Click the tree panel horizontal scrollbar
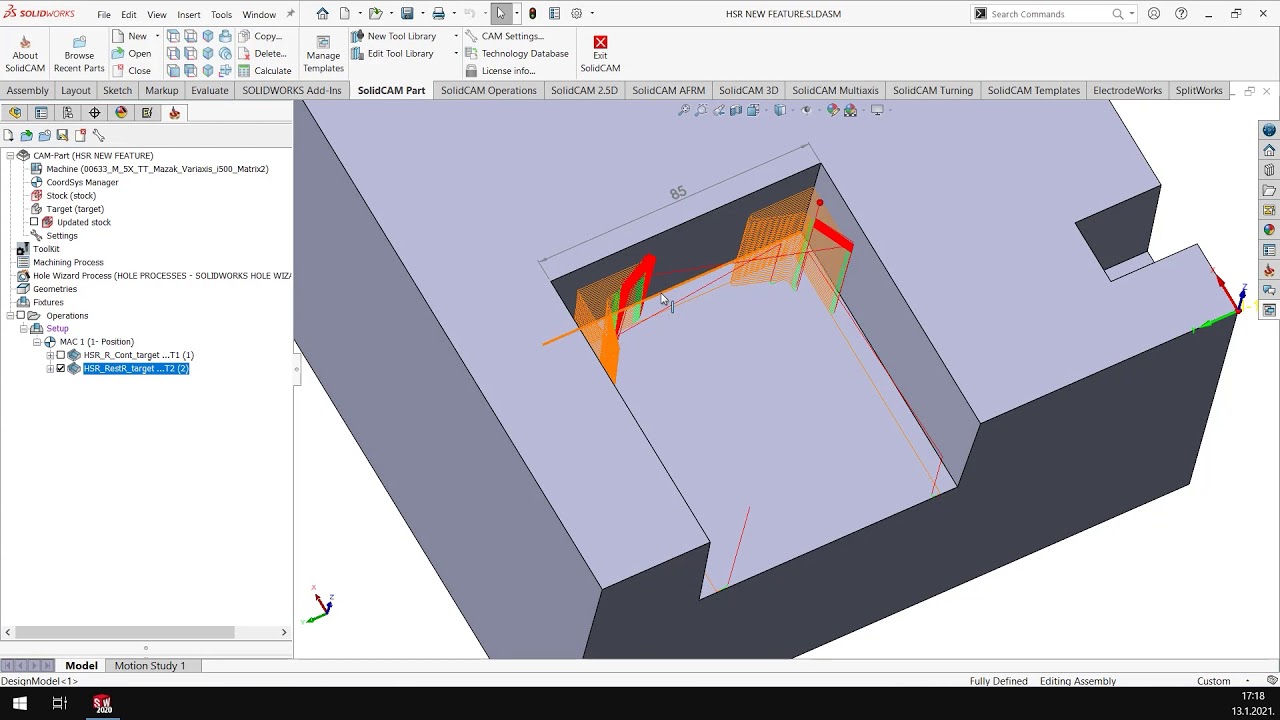The height and width of the screenshot is (720, 1280). click(127, 632)
